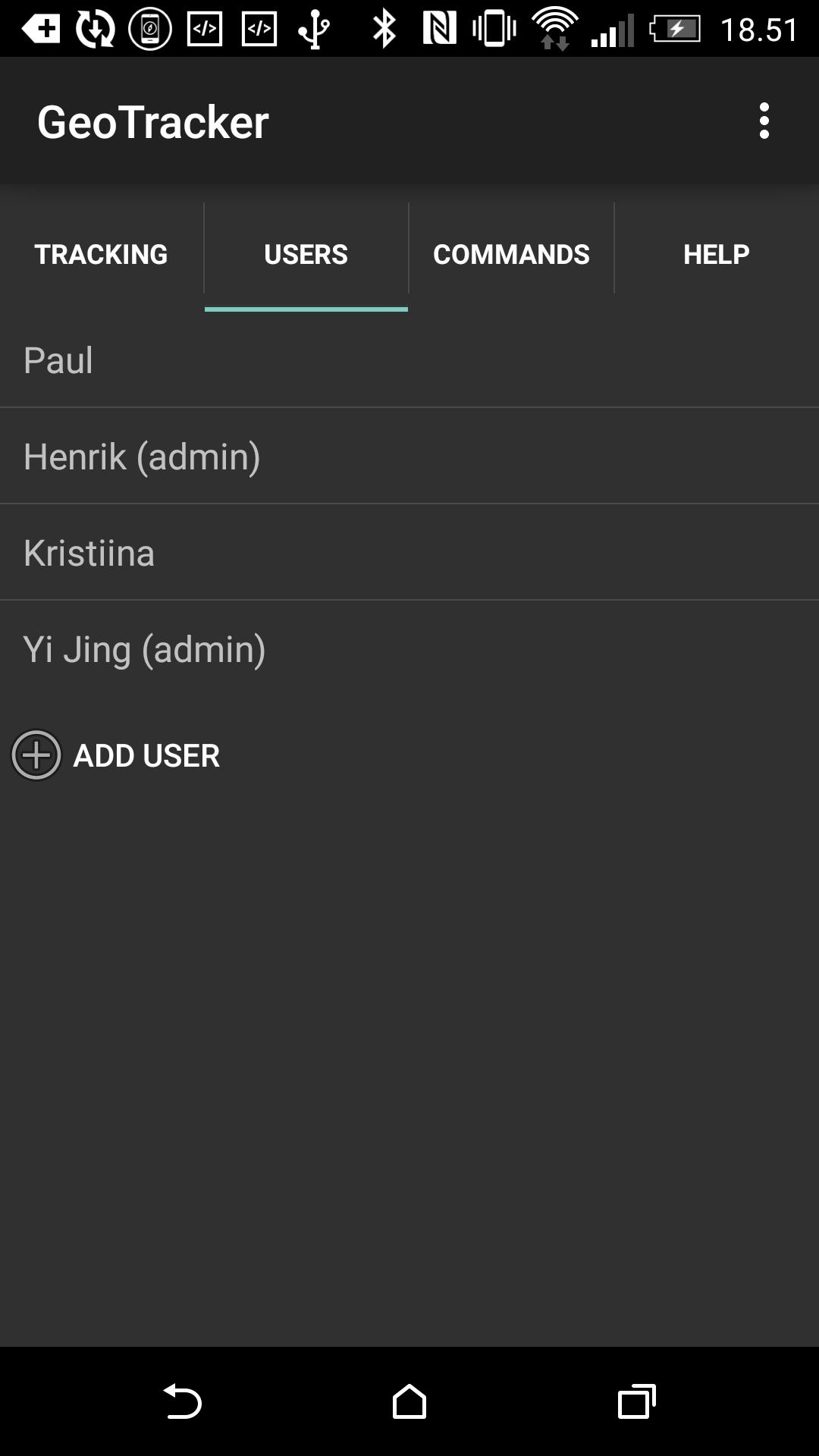This screenshot has width=819, height=1456.
Task: Stay on the USERS tab
Action: coord(306,254)
